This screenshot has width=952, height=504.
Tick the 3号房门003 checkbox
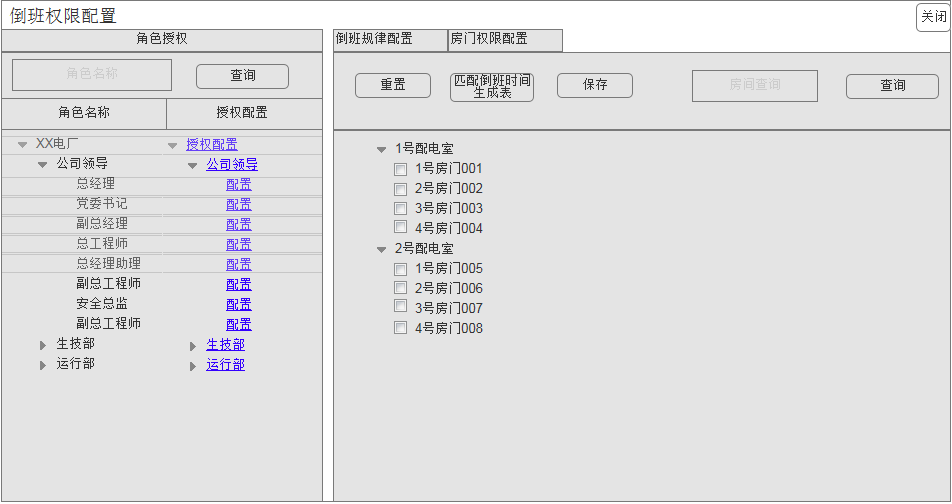(400, 209)
